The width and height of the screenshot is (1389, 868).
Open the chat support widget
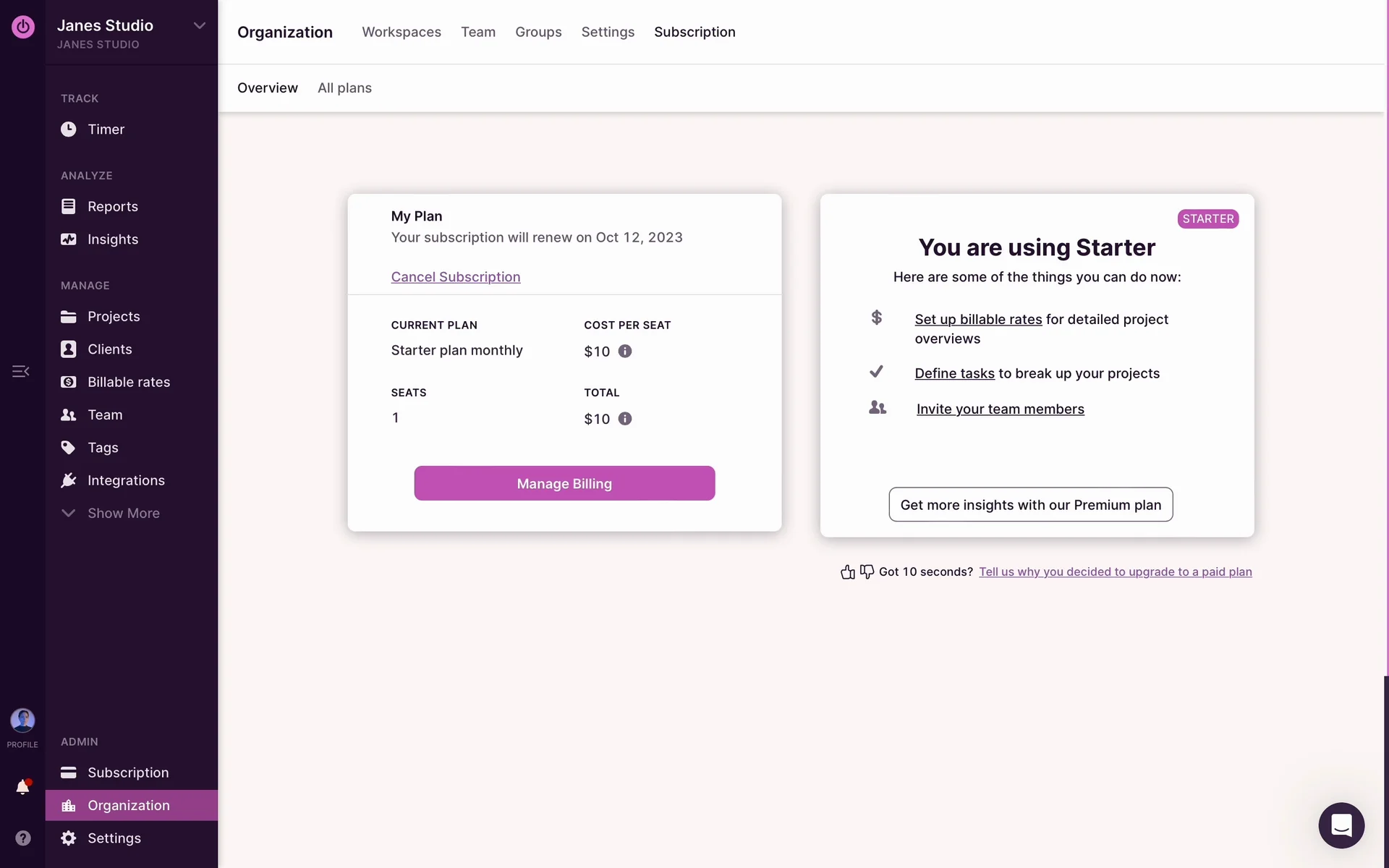(1341, 825)
